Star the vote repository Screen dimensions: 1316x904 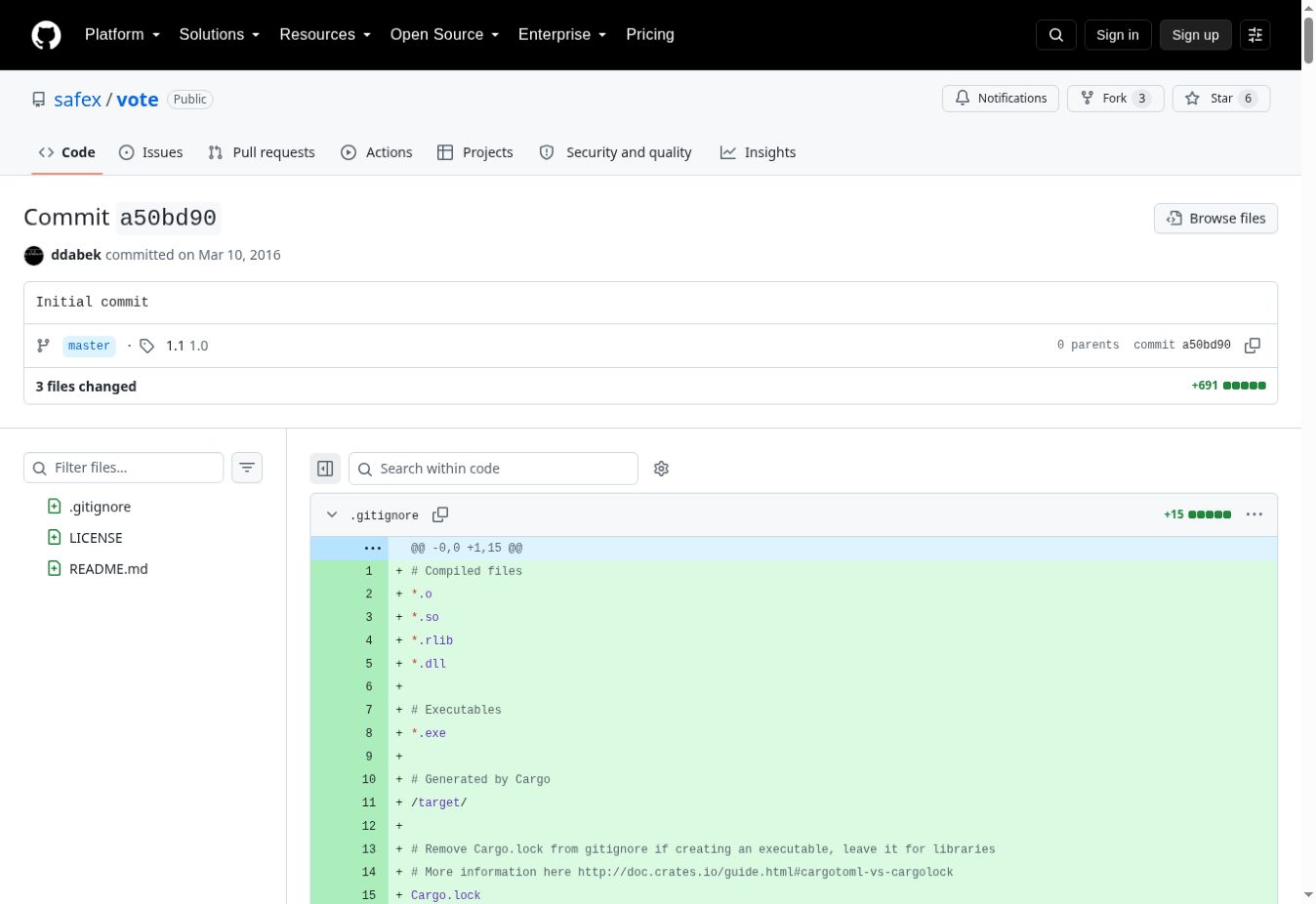[1221, 99]
